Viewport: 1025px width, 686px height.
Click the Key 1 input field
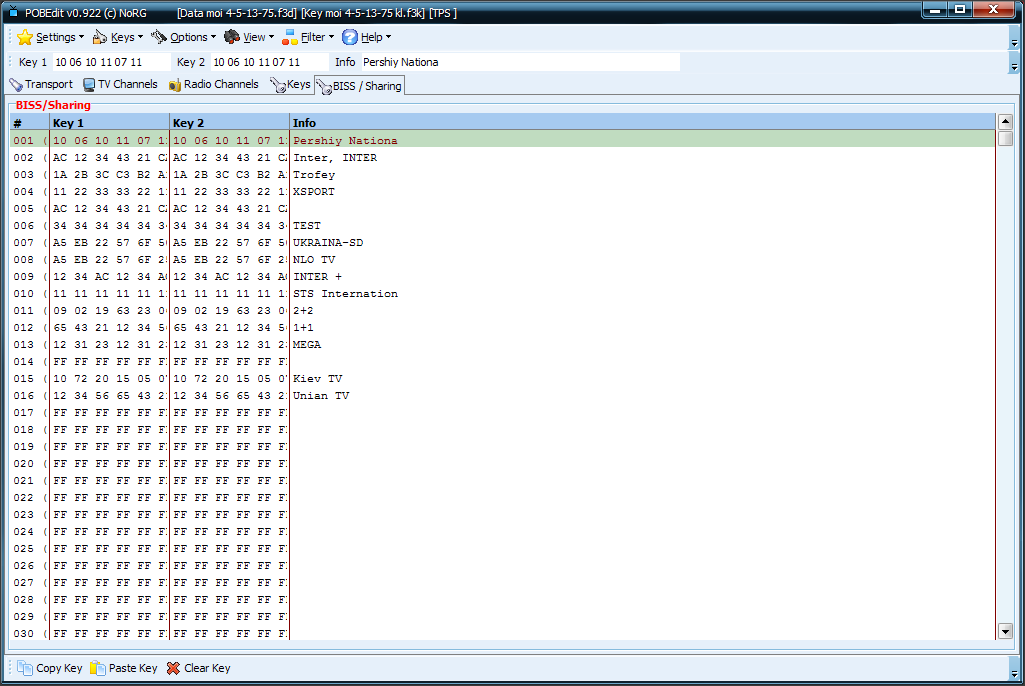111,62
